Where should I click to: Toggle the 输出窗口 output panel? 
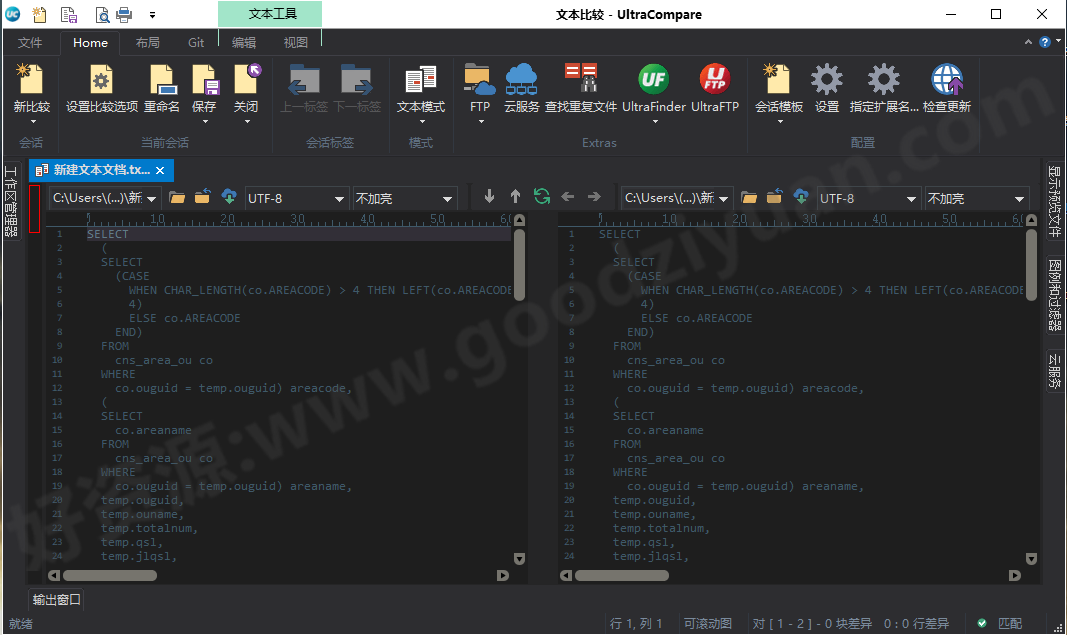pos(55,599)
